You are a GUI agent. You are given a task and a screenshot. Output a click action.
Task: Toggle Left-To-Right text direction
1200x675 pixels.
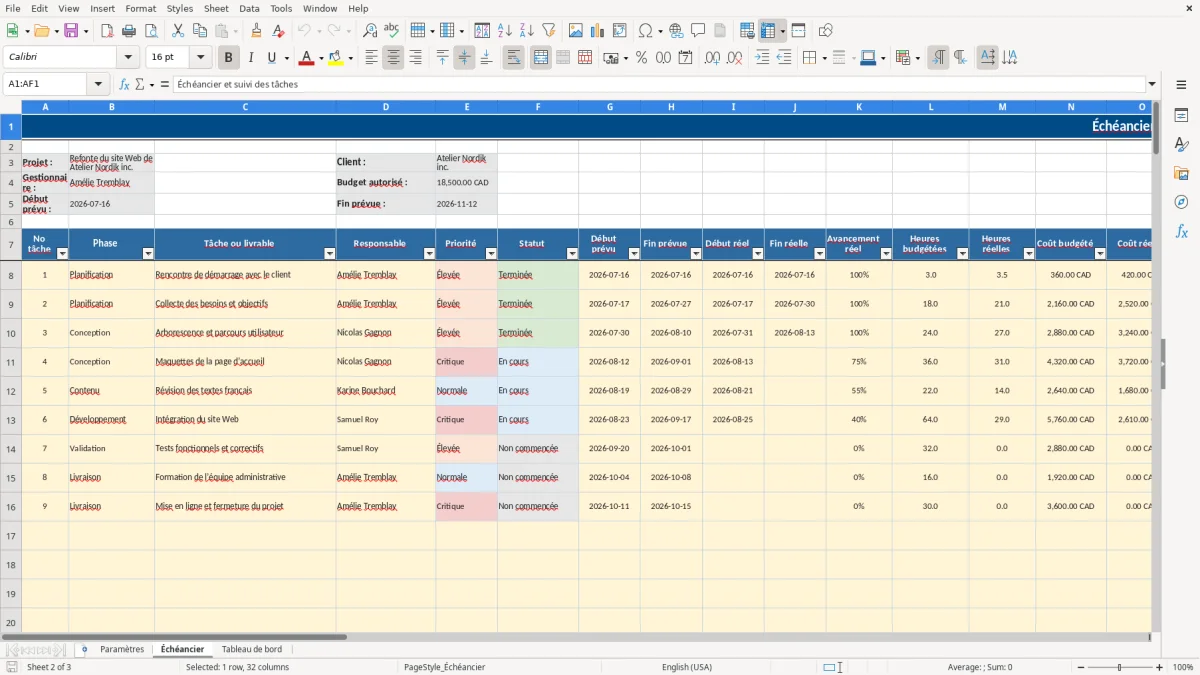pyautogui.click(x=938, y=58)
